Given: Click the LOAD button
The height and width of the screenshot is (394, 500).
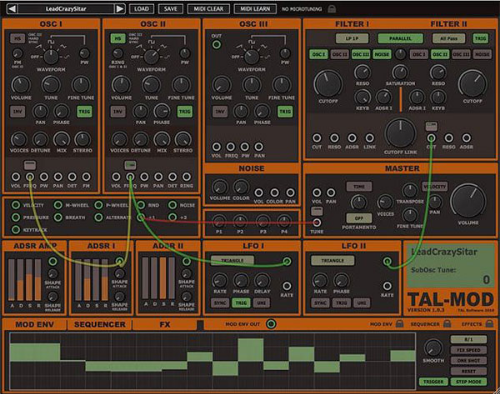Looking at the screenshot, I should tap(141, 9).
